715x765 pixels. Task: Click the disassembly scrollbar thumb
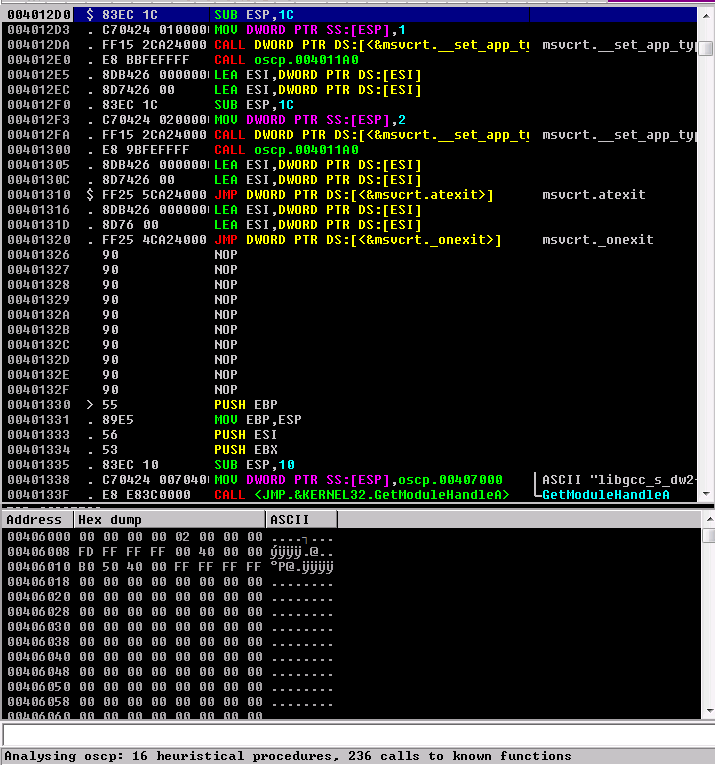706,49
